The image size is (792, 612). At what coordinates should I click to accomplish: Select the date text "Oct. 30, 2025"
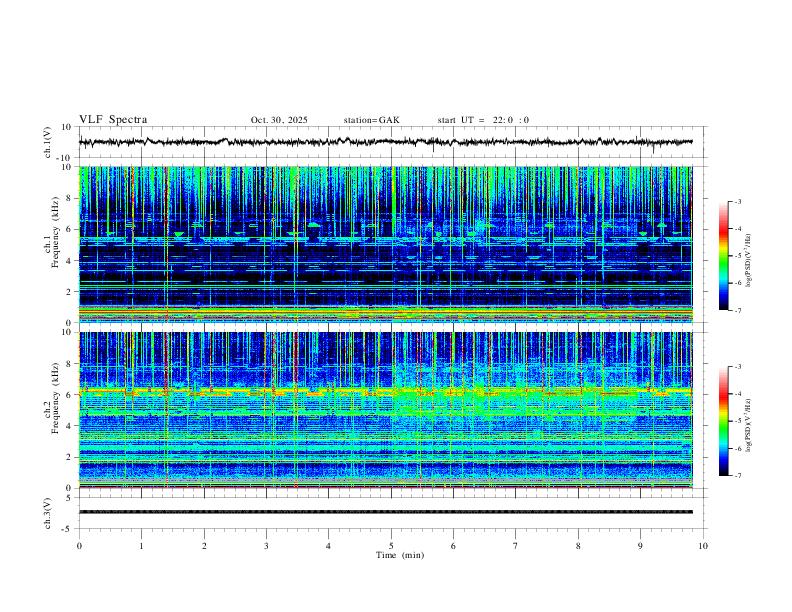pos(279,120)
